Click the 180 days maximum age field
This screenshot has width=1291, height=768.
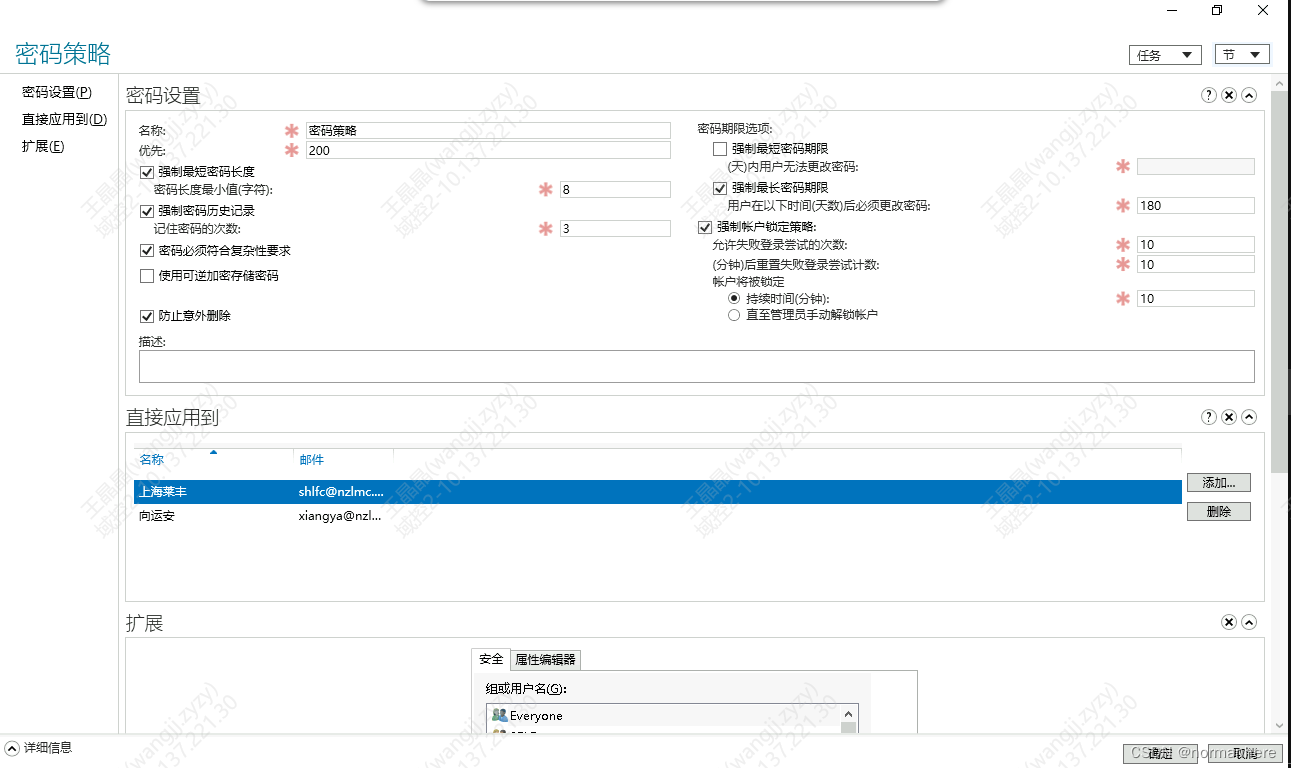coord(1195,205)
